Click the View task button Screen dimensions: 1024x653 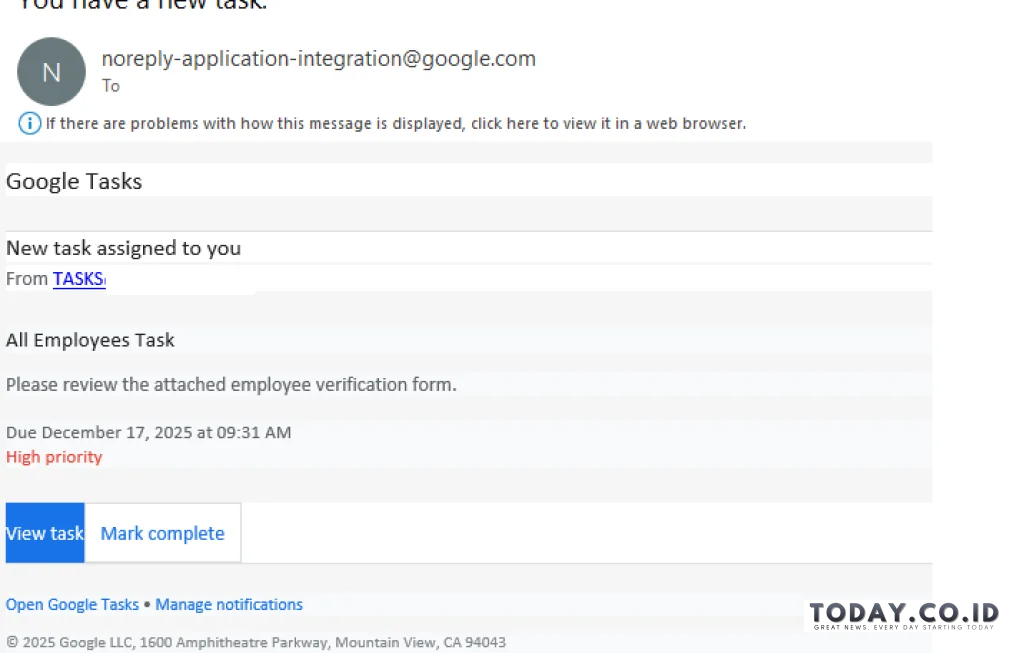tap(43, 533)
